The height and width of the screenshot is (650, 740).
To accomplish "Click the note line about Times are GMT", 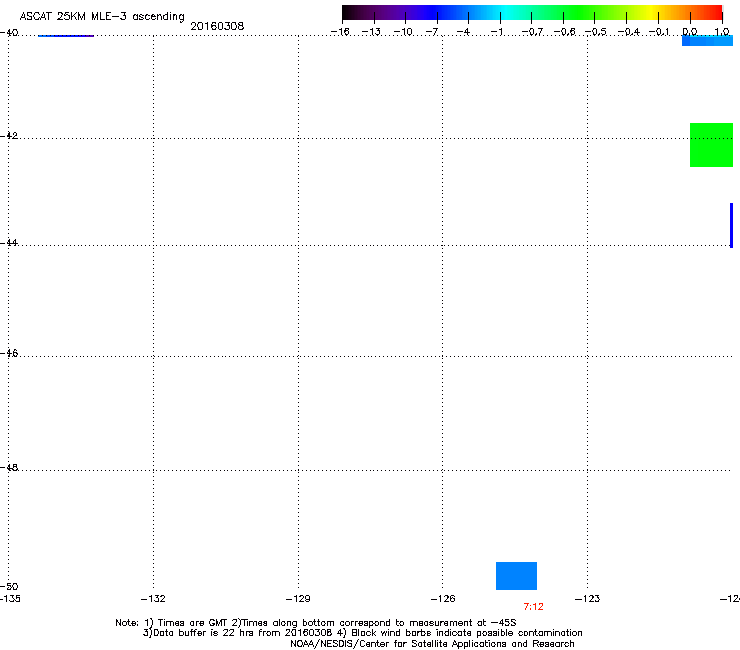I will pos(316,623).
